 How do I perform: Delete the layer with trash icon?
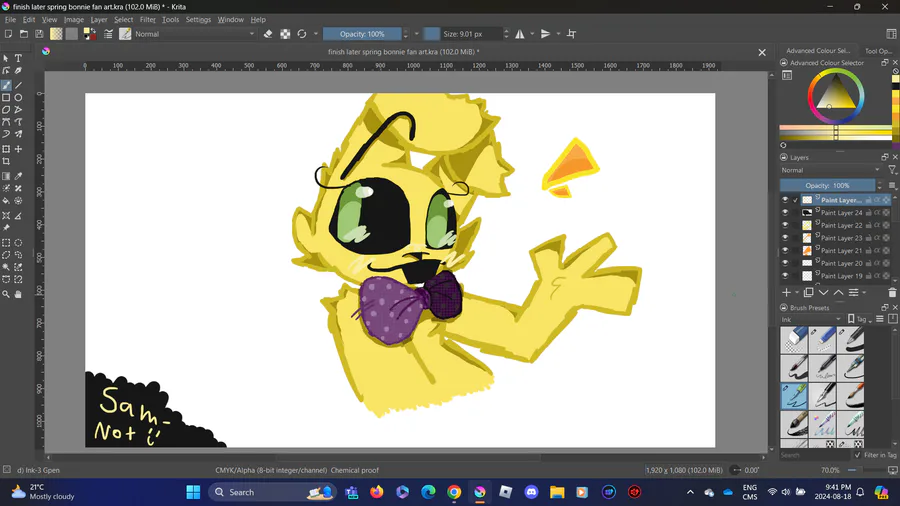(892, 293)
